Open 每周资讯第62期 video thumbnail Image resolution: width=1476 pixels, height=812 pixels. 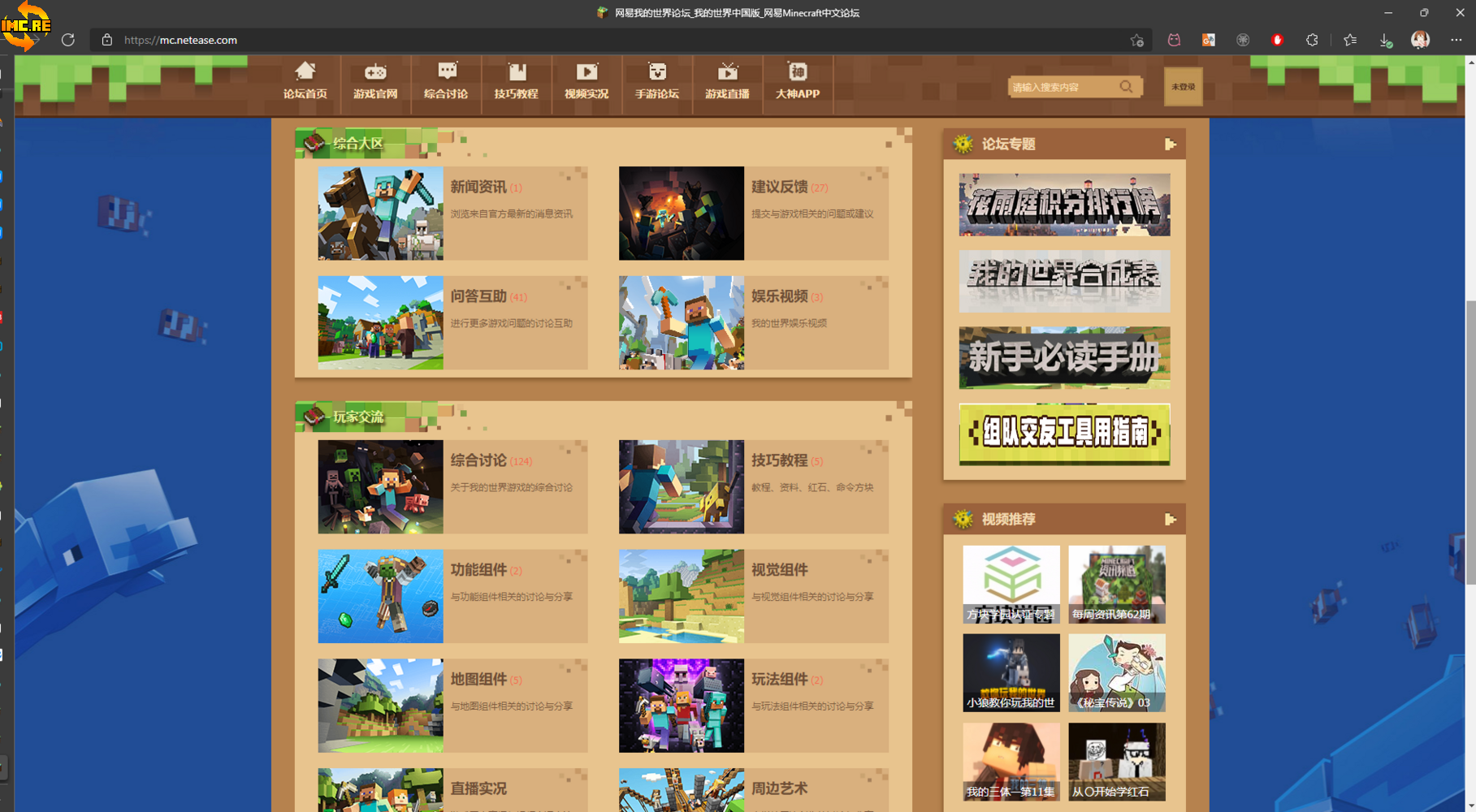tap(1116, 585)
